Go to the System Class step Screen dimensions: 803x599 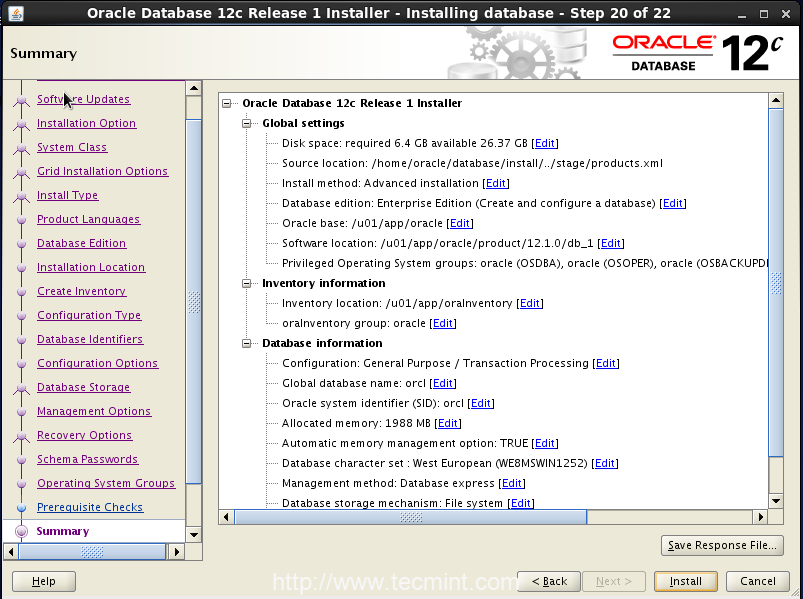pos(72,148)
